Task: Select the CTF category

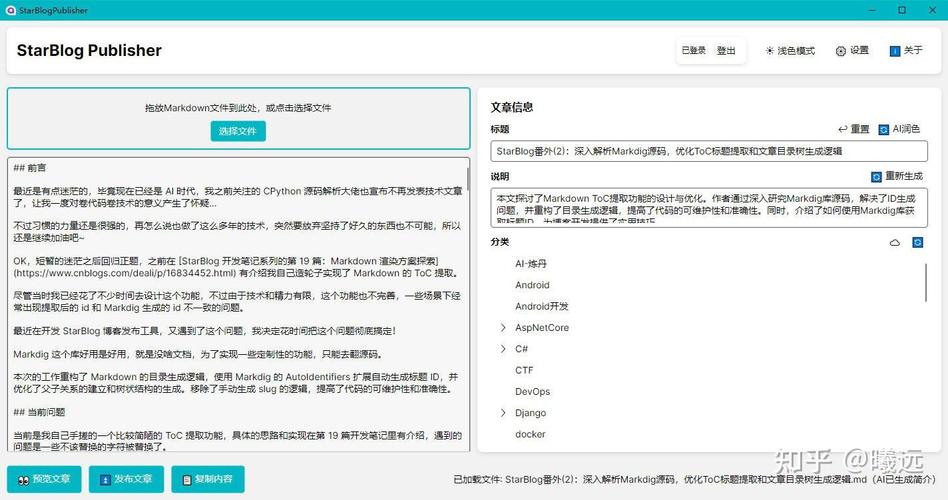Action: pyautogui.click(x=524, y=370)
